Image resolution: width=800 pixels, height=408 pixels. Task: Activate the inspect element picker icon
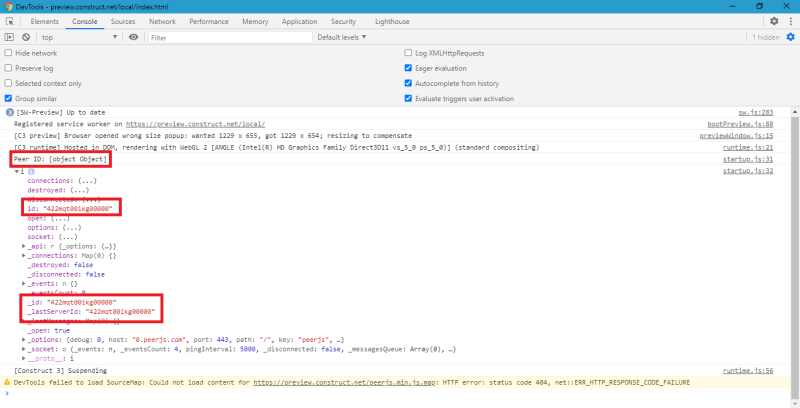(x=9, y=21)
